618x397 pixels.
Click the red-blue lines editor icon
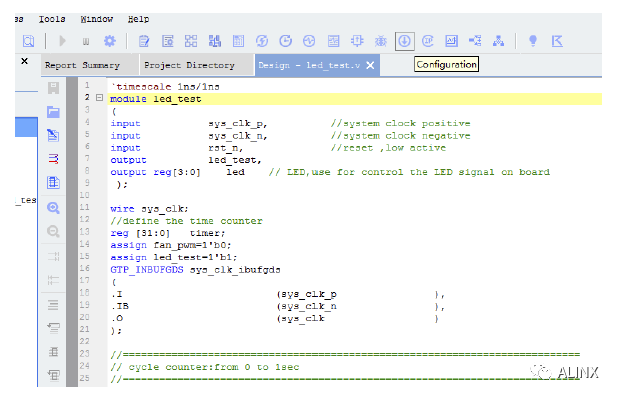click(x=53, y=159)
